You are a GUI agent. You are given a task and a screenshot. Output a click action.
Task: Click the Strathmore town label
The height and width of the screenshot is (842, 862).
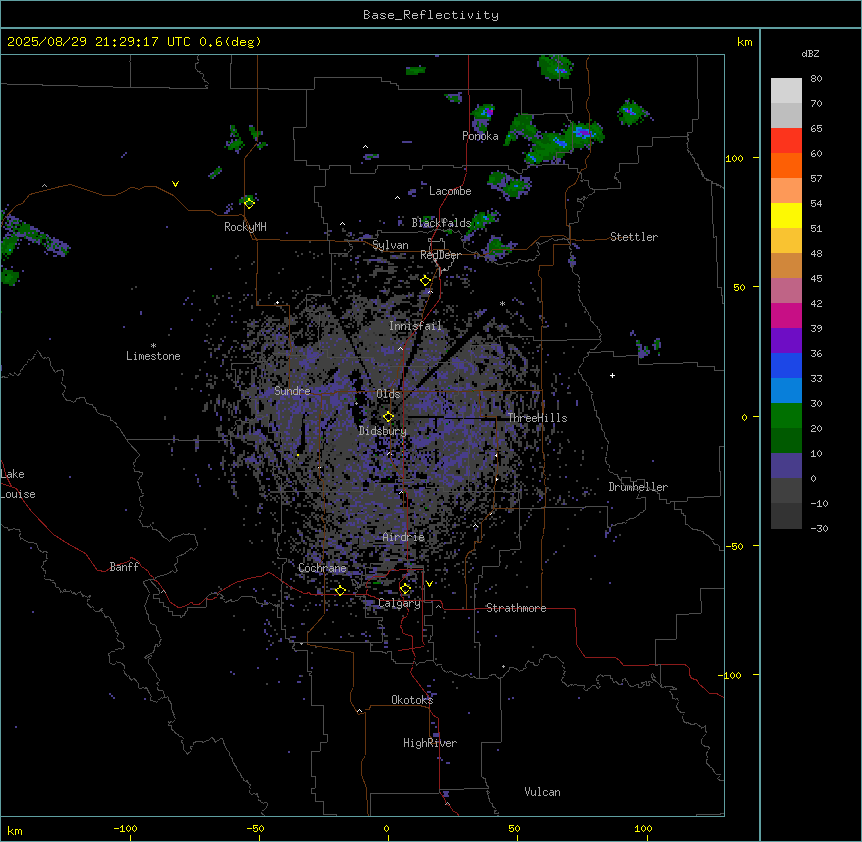coord(516,608)
